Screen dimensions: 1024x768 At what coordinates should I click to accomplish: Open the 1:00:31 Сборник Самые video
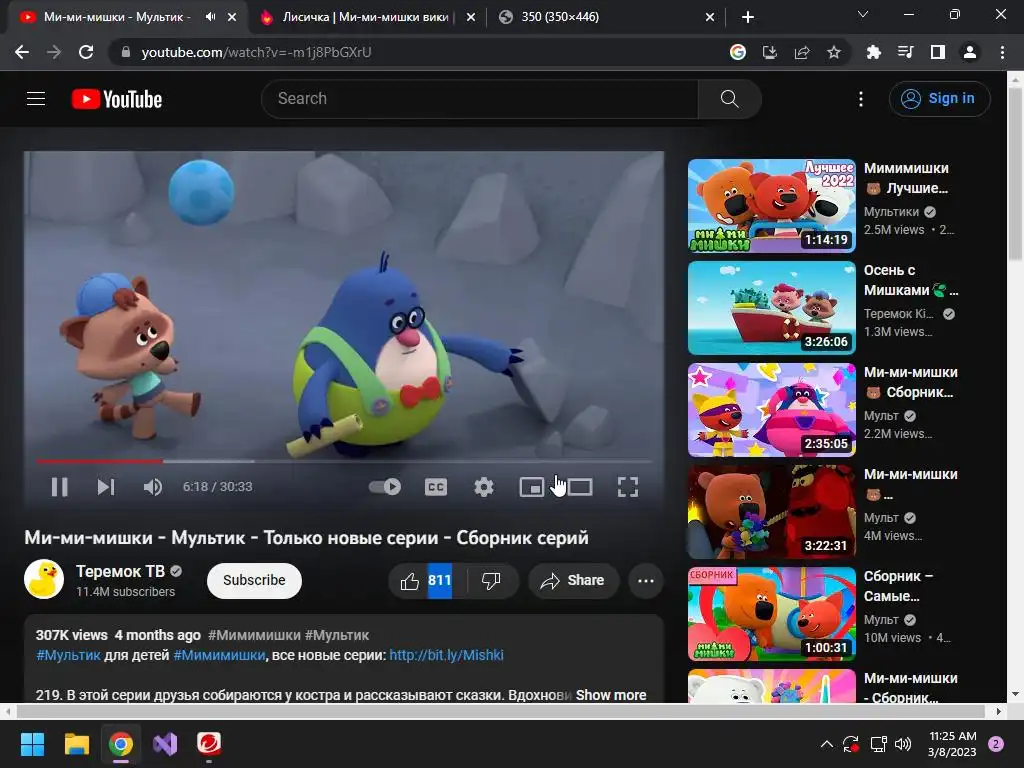coord(771,613)
